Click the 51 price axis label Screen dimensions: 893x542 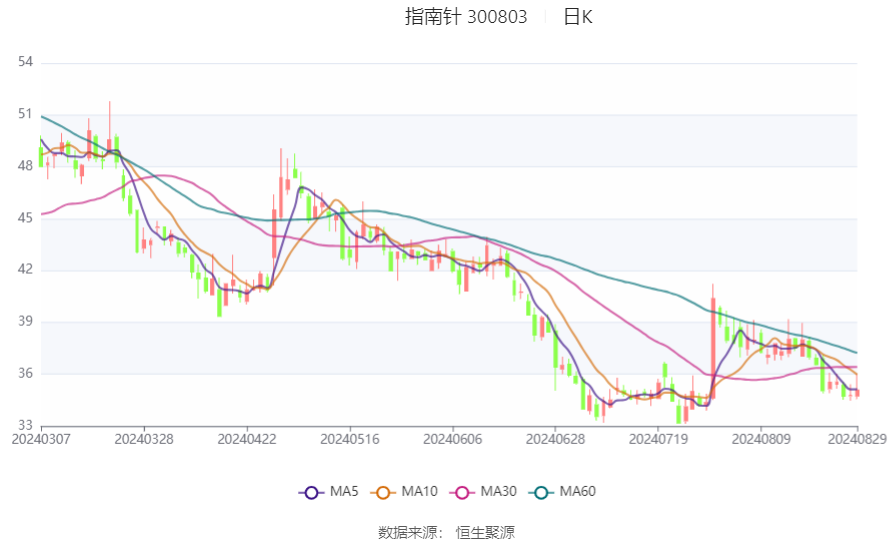[x=25, y=114]
